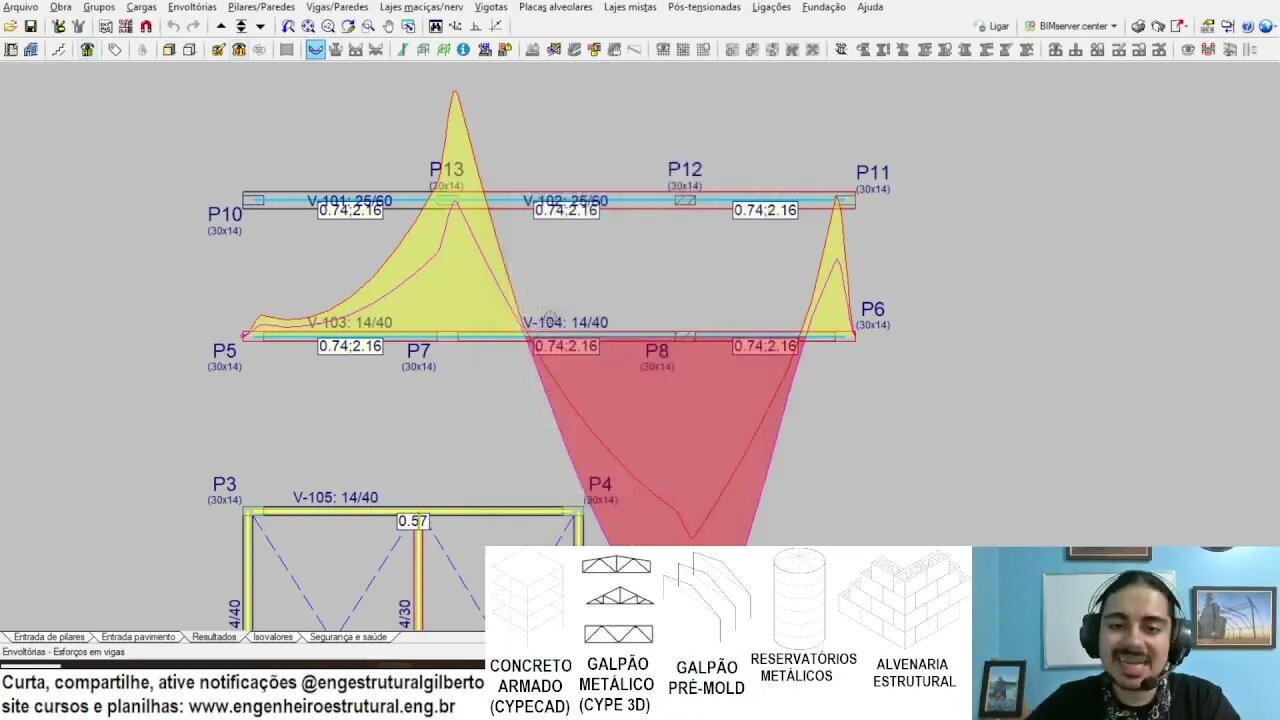Open the Envoltórias menu
The image size is (1280, 720).
click(192, 7)
